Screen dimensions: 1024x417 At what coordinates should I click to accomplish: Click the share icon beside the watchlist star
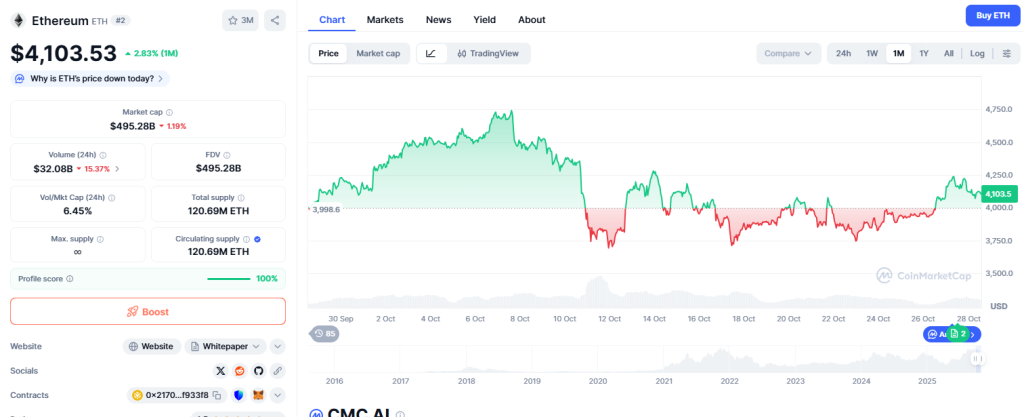pos(275,20)
